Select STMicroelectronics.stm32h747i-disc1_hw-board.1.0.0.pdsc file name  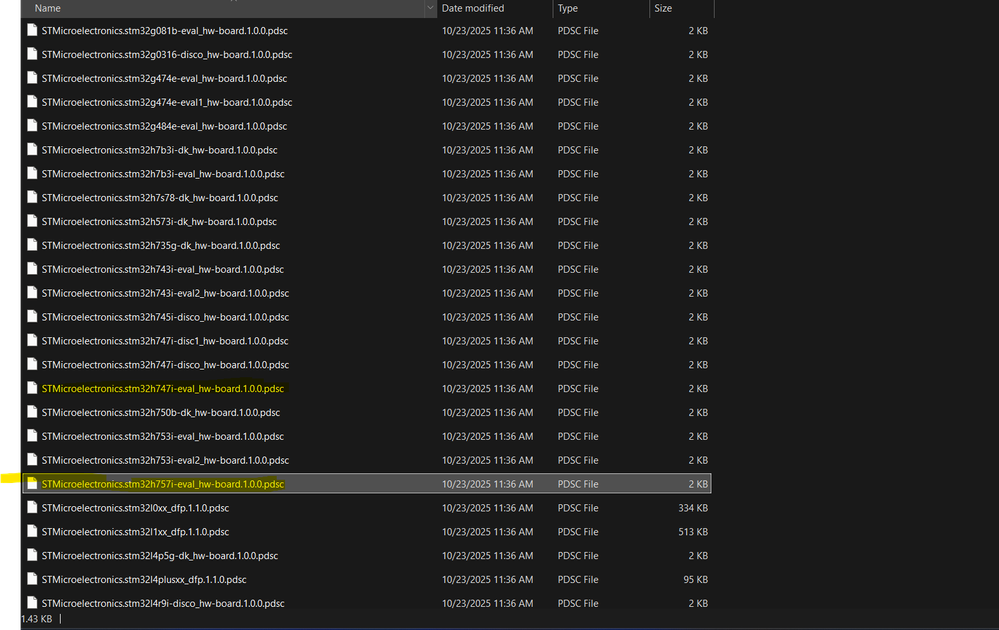(165, 341)
